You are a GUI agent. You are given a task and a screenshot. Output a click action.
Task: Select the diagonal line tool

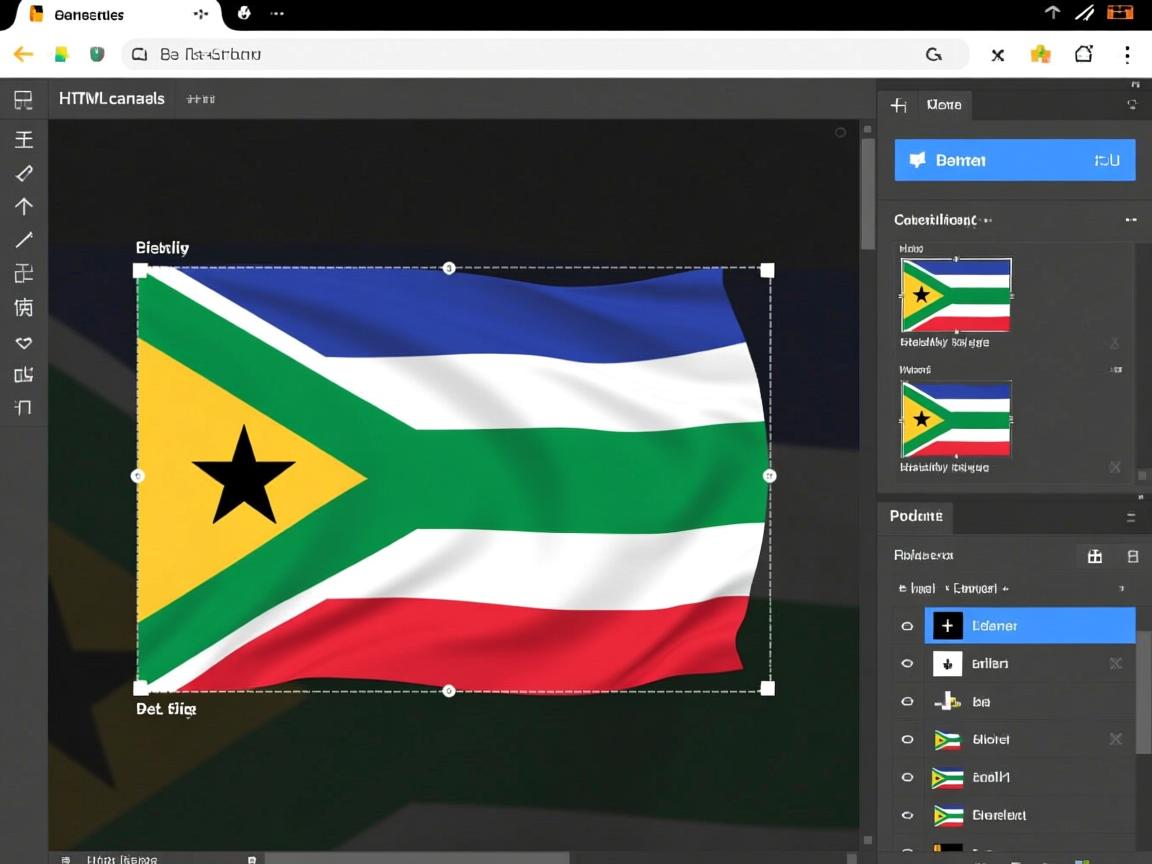(24, 240)
